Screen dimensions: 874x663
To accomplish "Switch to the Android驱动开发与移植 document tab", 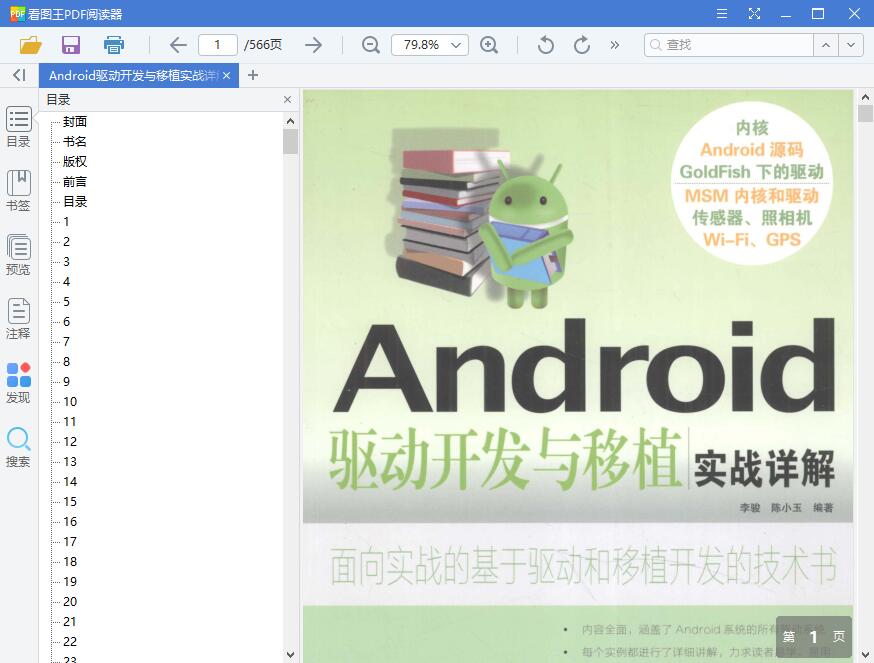I will (x=130, y=74).
